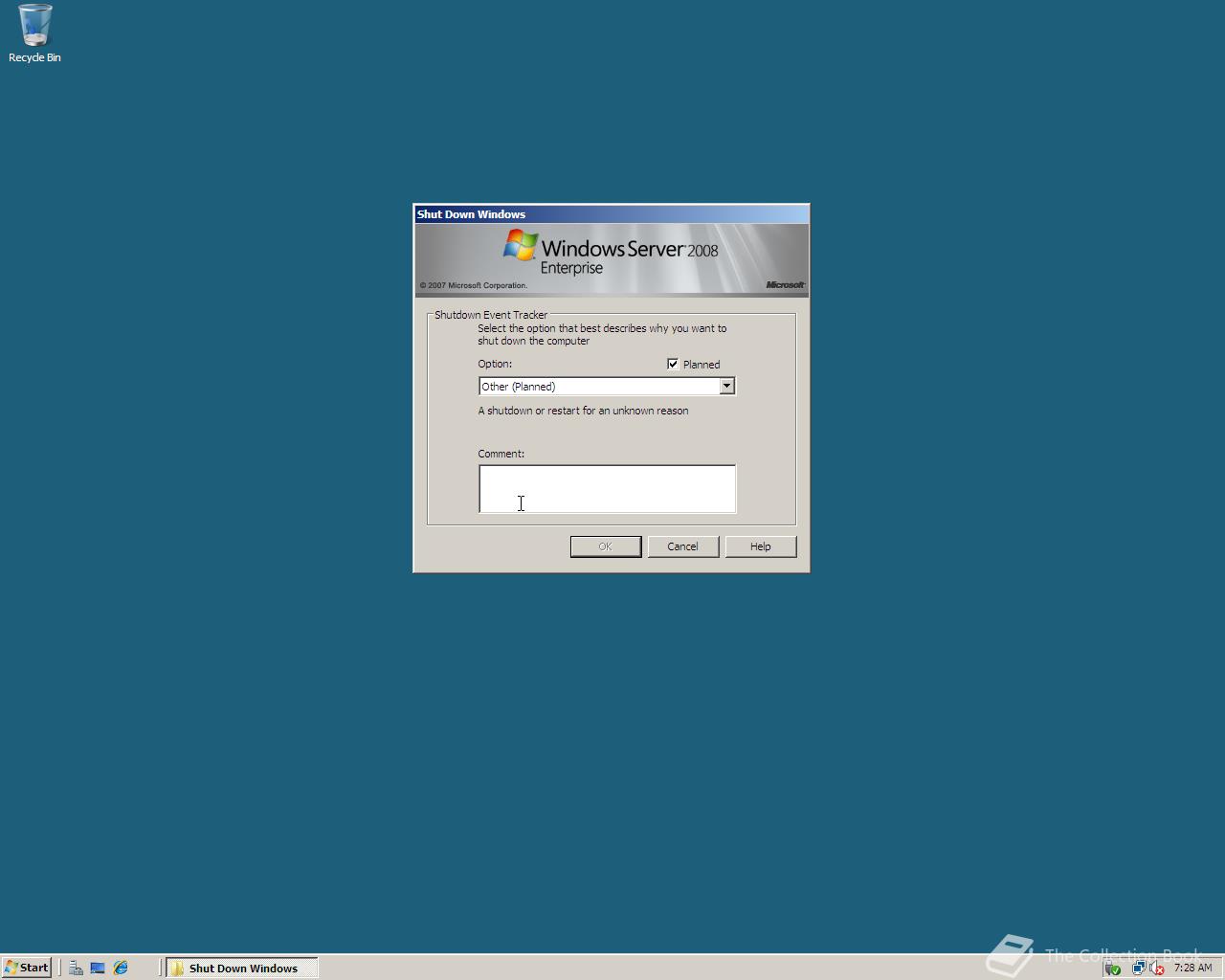Click the muted volume tray icon
This screenshot has width=1225, height=980.
point(1156,968)
